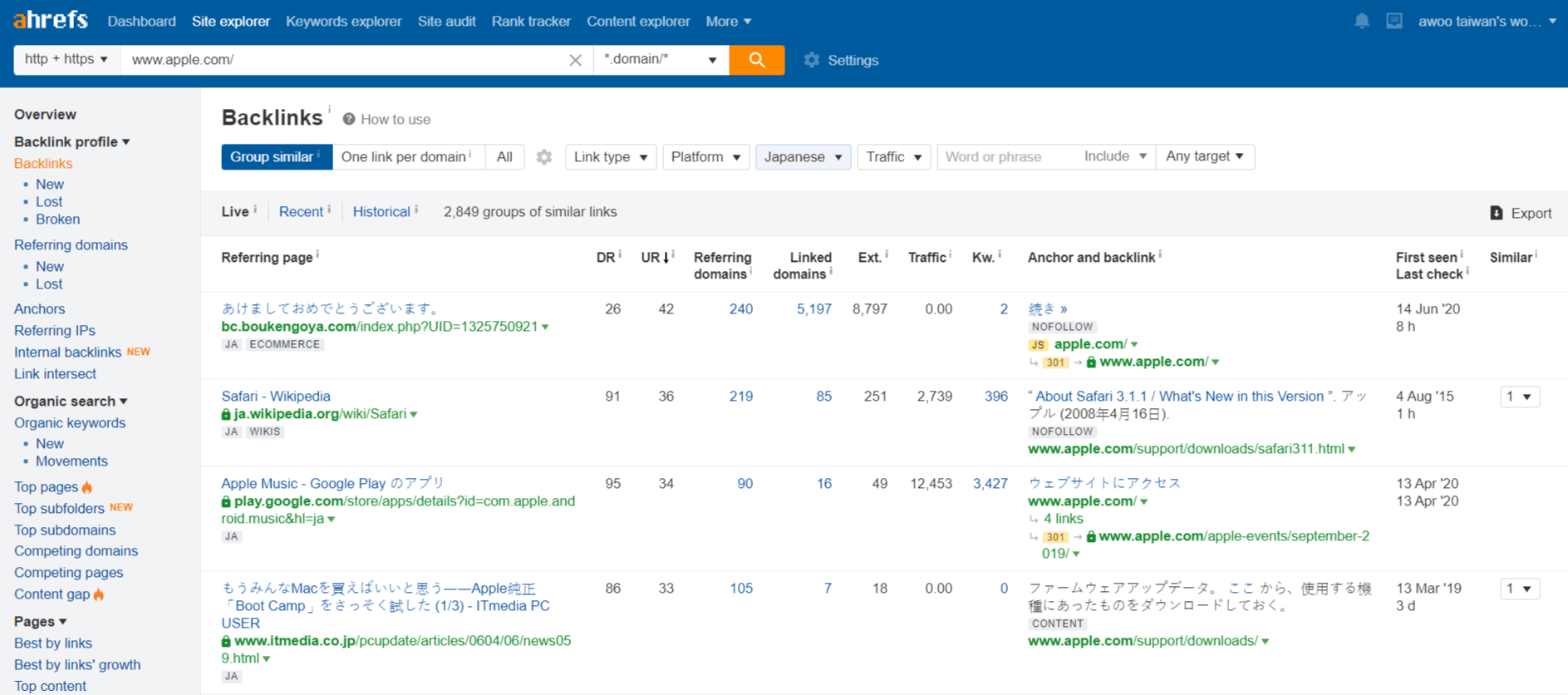
Task: Open Keywords explorer
Action: point(344,22)
